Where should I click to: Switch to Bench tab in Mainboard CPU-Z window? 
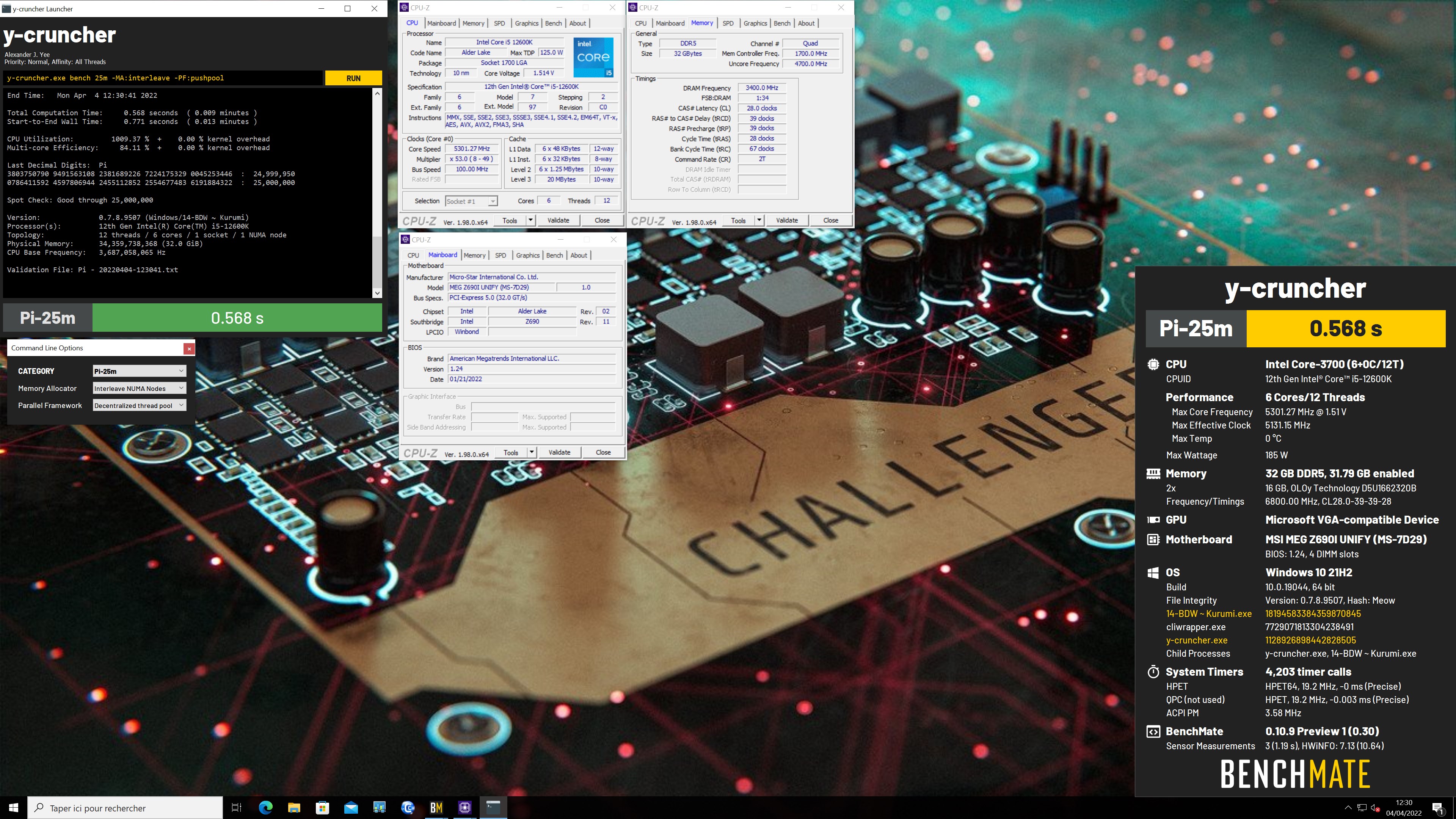click(554, 256)
